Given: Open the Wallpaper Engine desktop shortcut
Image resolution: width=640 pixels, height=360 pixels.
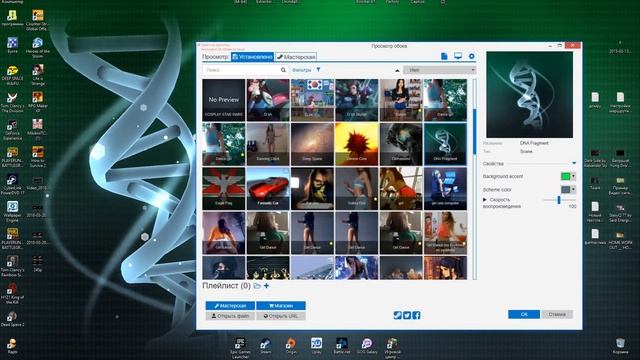Looking at the screenshot, I should click(x=12, y=211).
